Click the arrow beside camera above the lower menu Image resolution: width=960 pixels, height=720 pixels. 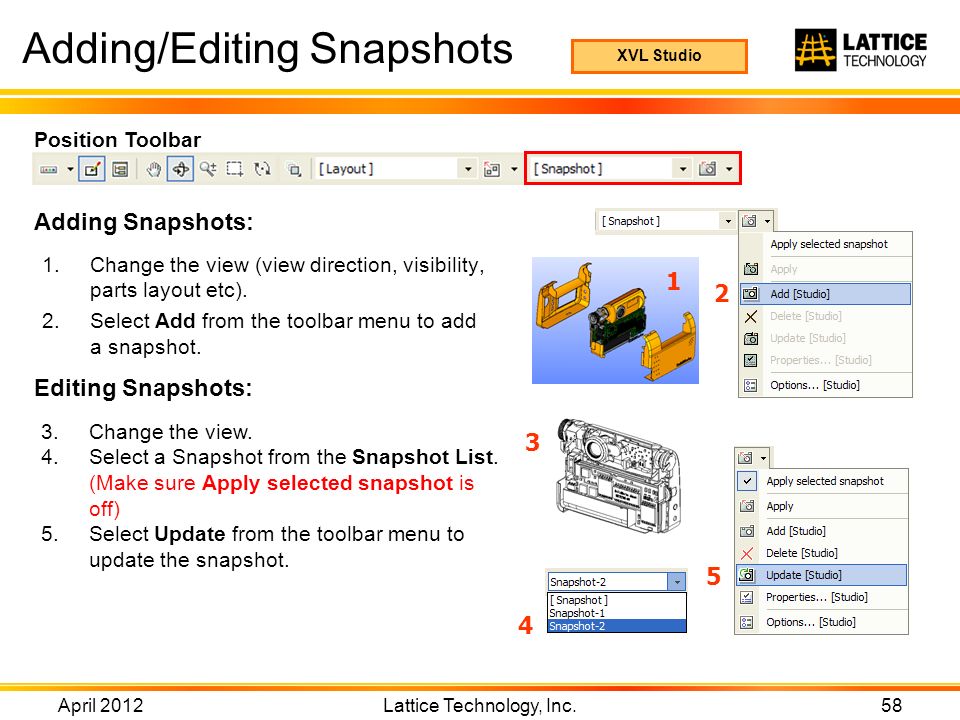pyautogui.click(x=763, y=458)
